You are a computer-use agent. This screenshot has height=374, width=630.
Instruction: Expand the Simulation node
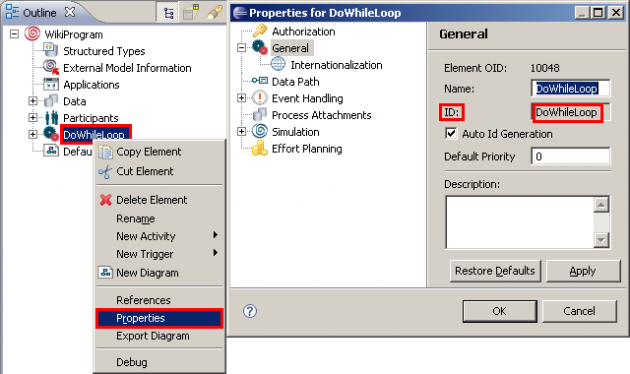pos(241,131)
